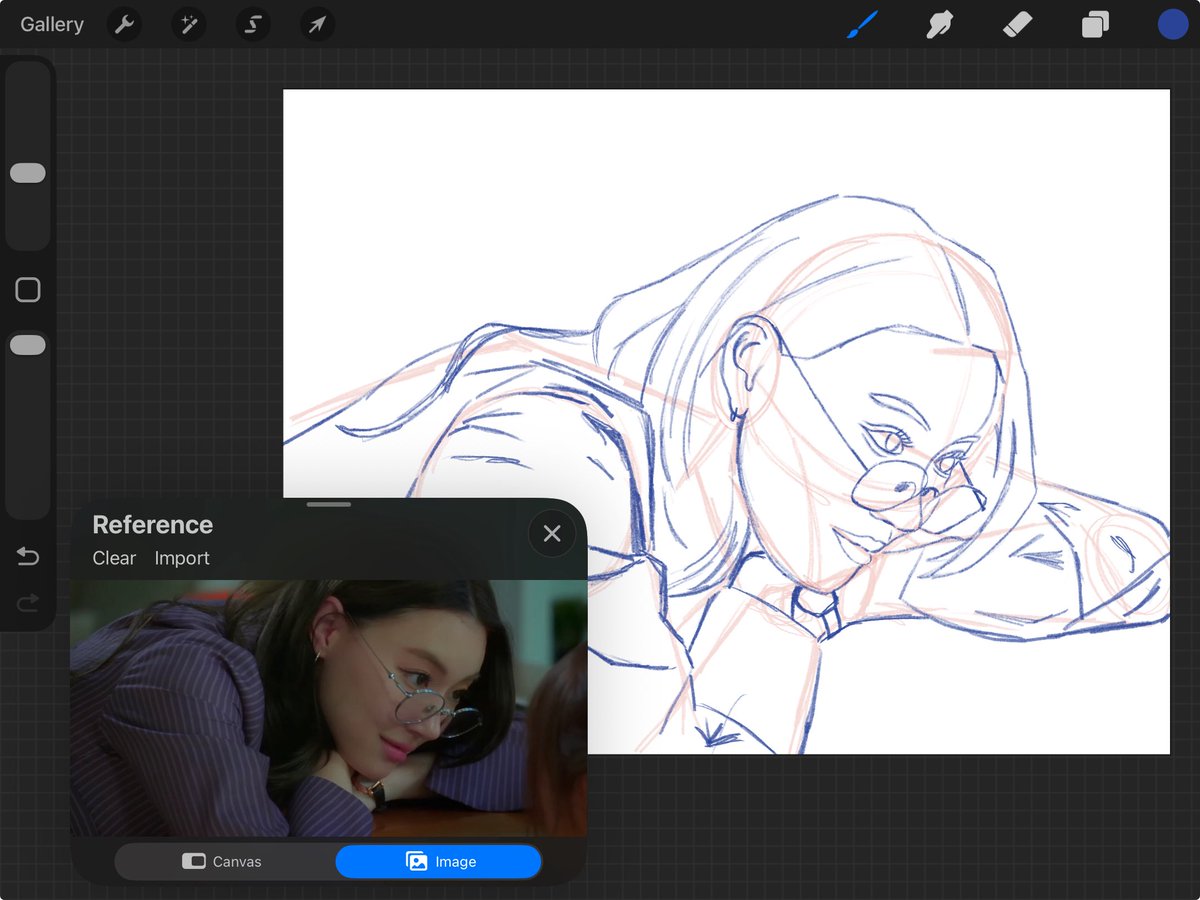The width and height of the screenshot is (1200, 900).
Task: Close the Reference panel
Action: coord(552,534)
